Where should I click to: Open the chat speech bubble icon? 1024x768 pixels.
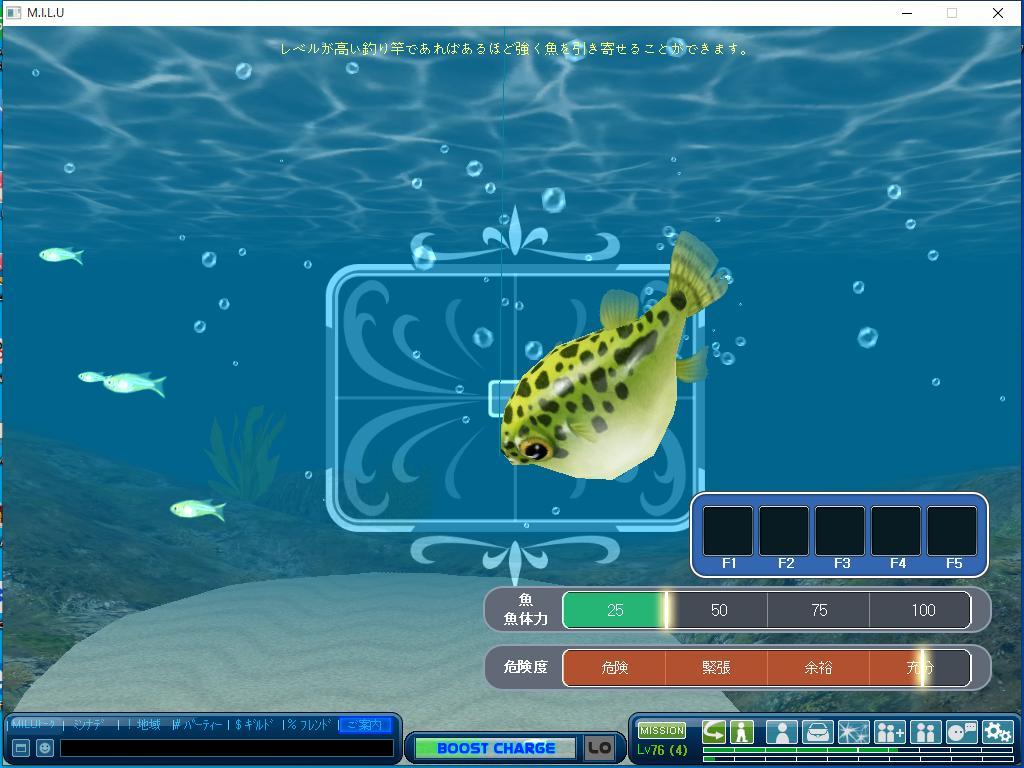click(x=961, y=733)
